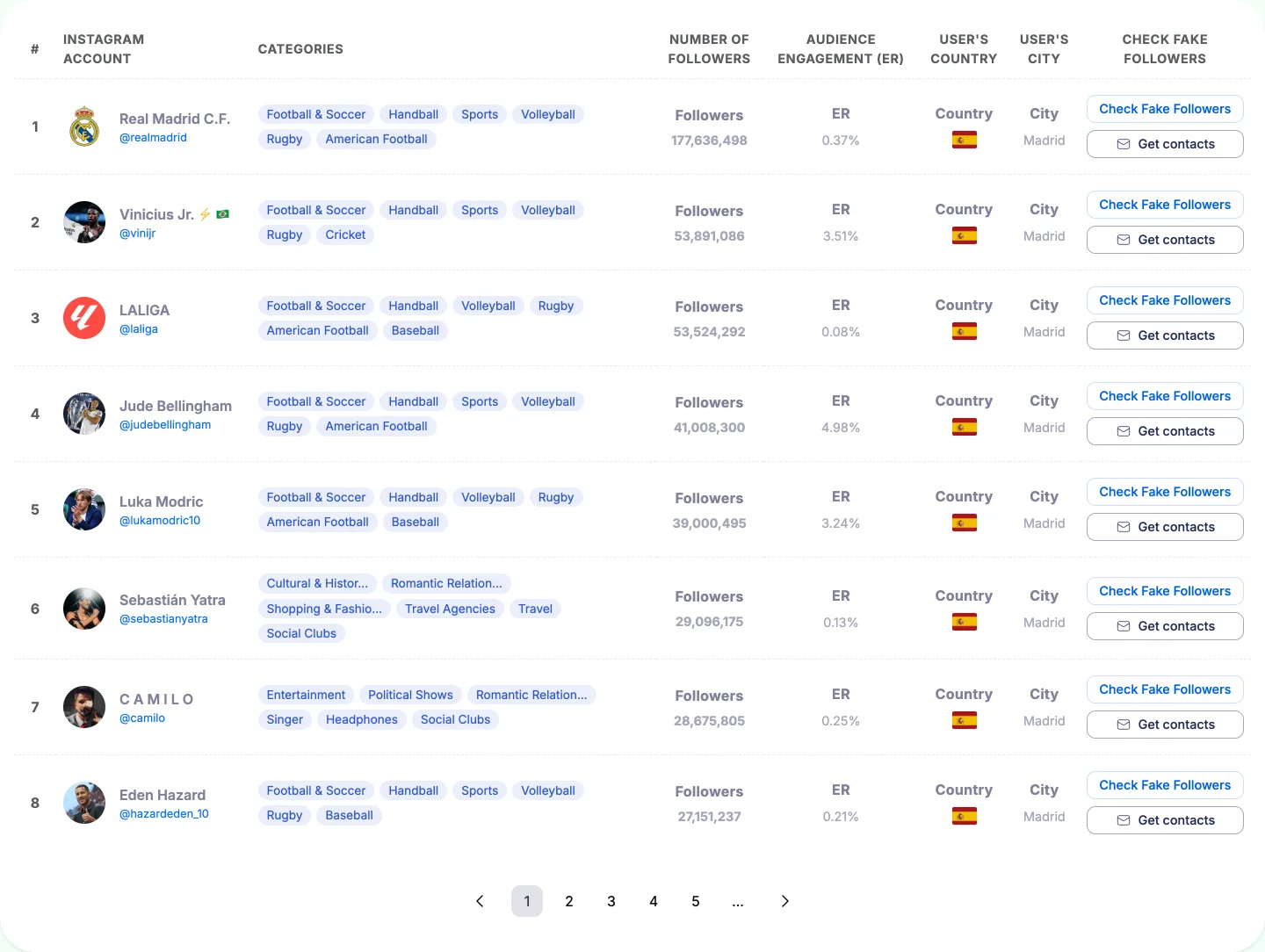This screenshot has width=1265, height=952.
Task: Select Headphones tag in CAMILO row
Action: coord(362,720)
